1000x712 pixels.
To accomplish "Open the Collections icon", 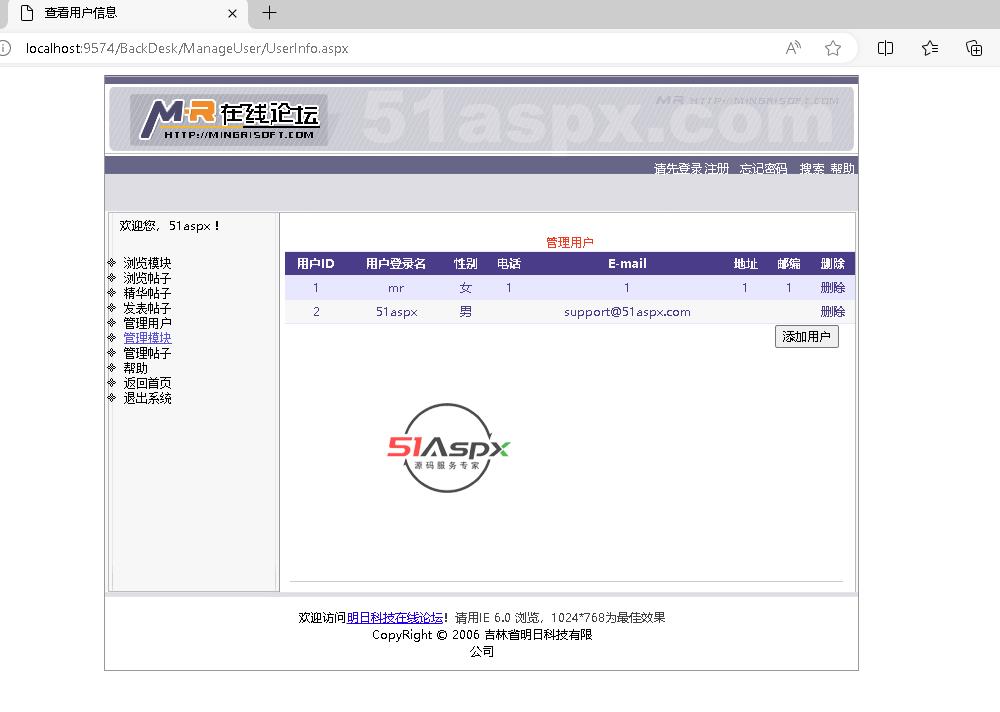I will (x=974, y=48).
